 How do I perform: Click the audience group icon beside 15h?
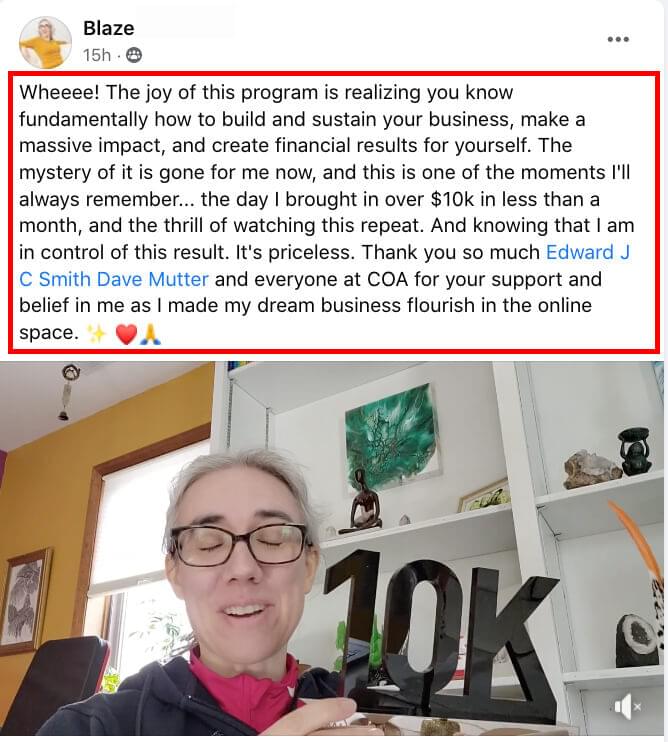point(133,55)
